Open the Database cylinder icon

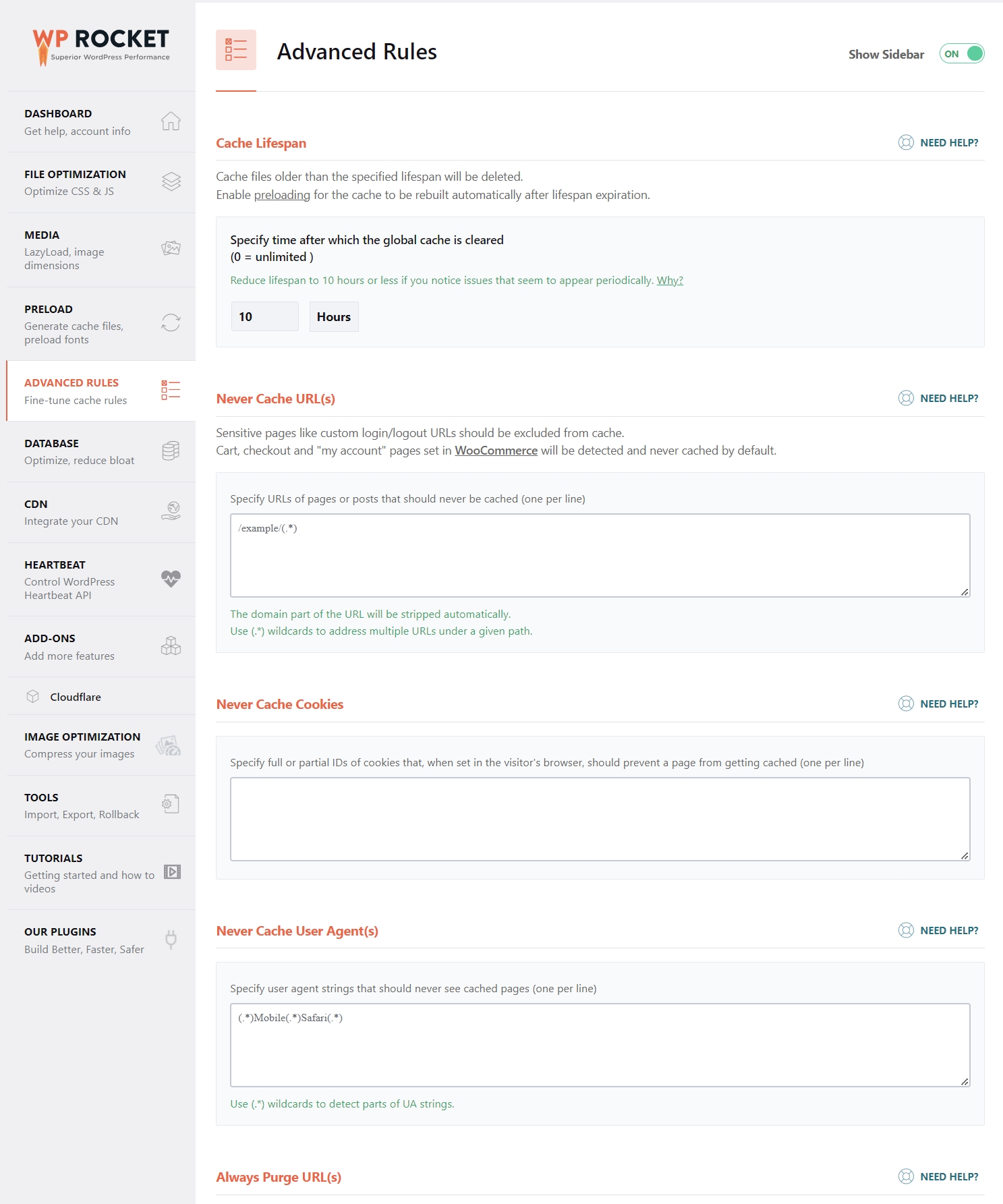tap(171, 451)
